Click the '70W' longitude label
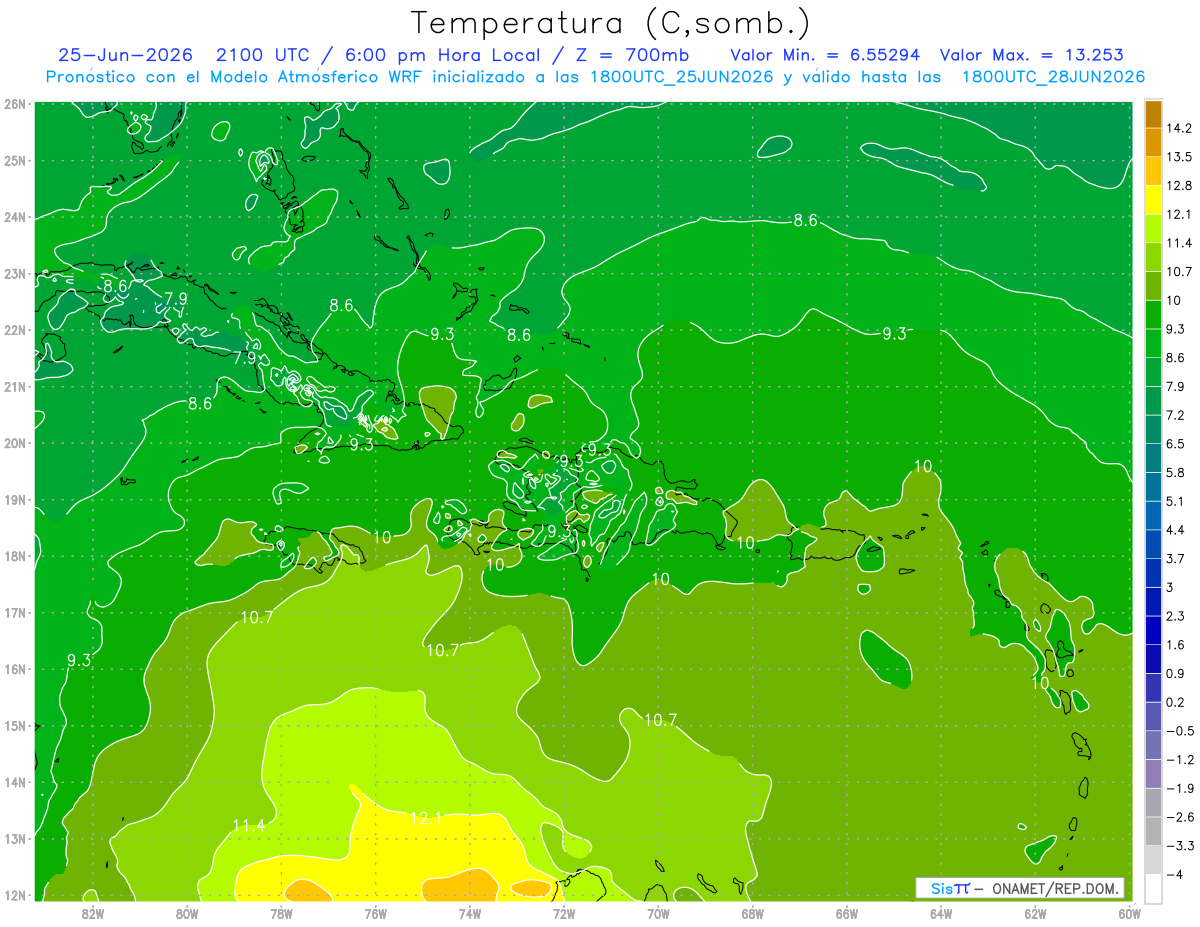The width and height of the screenshot is (1200, 927). coord(658,913)
